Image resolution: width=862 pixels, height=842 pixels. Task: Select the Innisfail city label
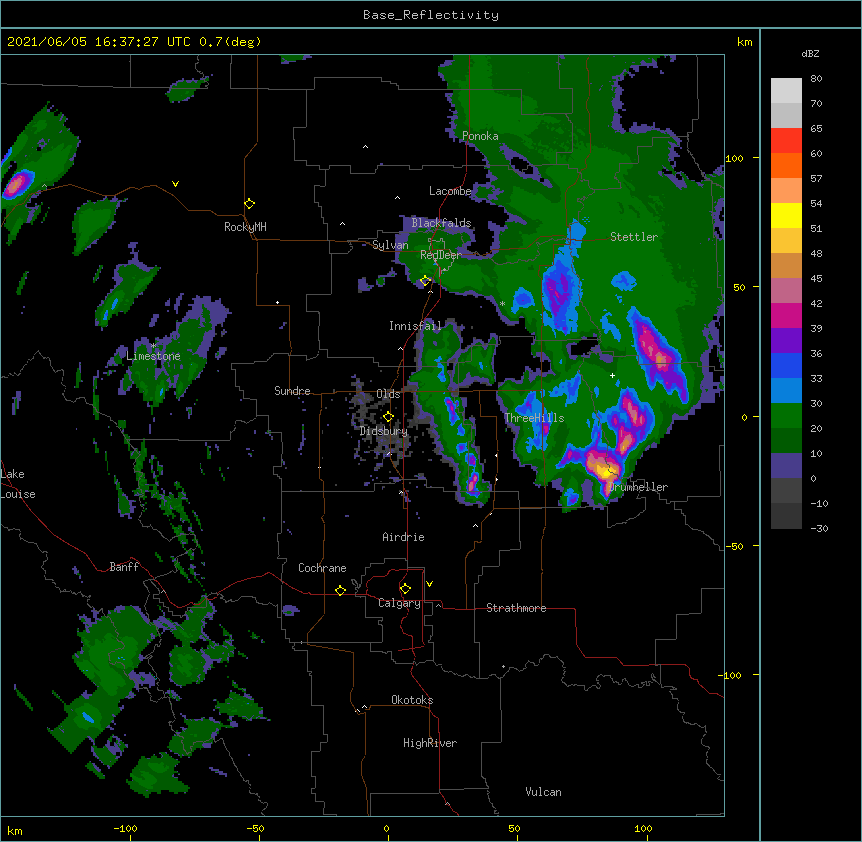coord(415,326)
